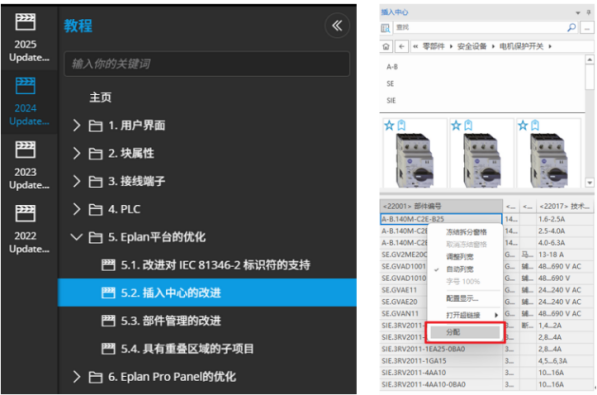Image resolution: width=597 pixels, height=395 pixels.
Task: Open the 2025 Update tutorials
Action: click(x=29, y=38)
